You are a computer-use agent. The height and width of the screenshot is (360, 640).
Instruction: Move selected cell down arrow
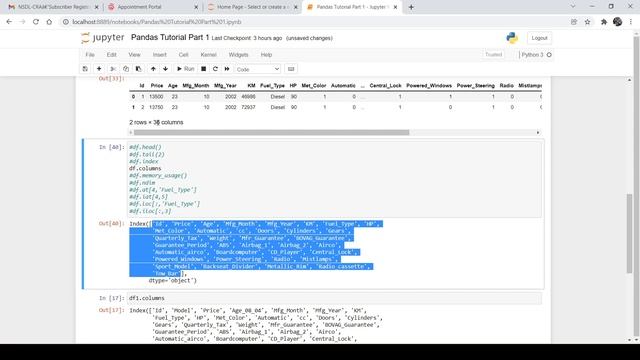tap(165, 69)
